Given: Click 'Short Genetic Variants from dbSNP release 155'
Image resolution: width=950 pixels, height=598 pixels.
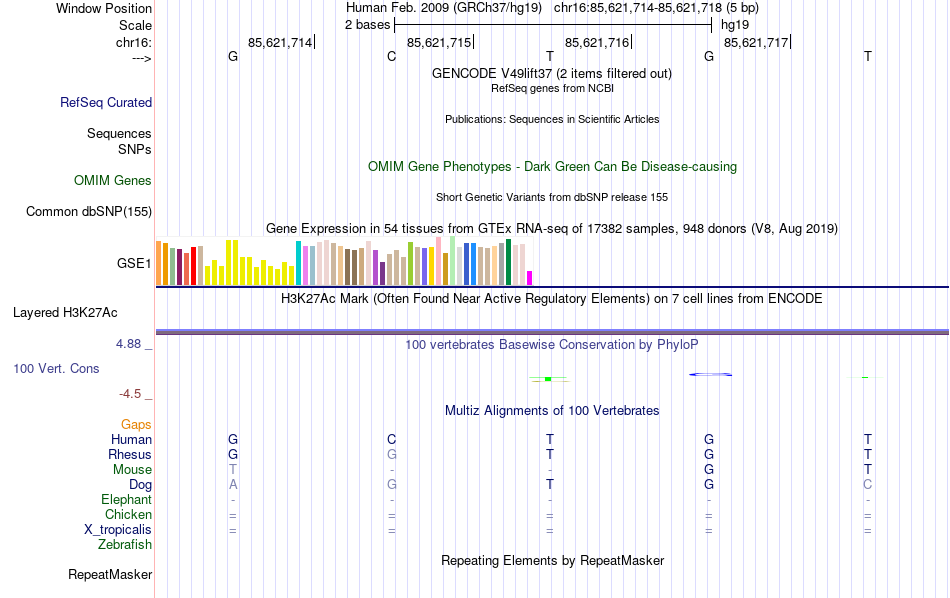Looking at the screenshot, I should pyautogui.click(x=552, y=198).
